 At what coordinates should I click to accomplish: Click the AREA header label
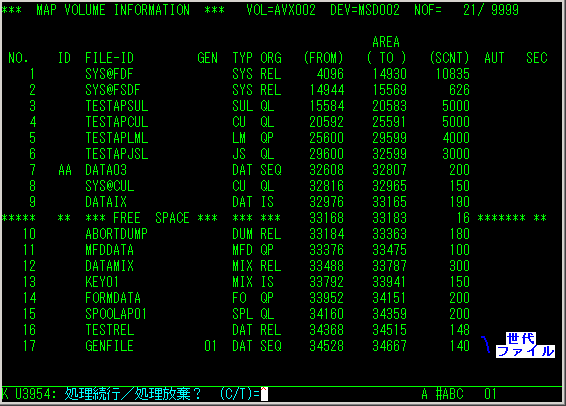(x=386, y=42)
